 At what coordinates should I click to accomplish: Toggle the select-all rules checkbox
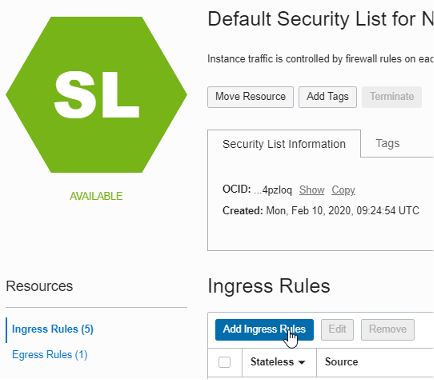tap(224, 362)
